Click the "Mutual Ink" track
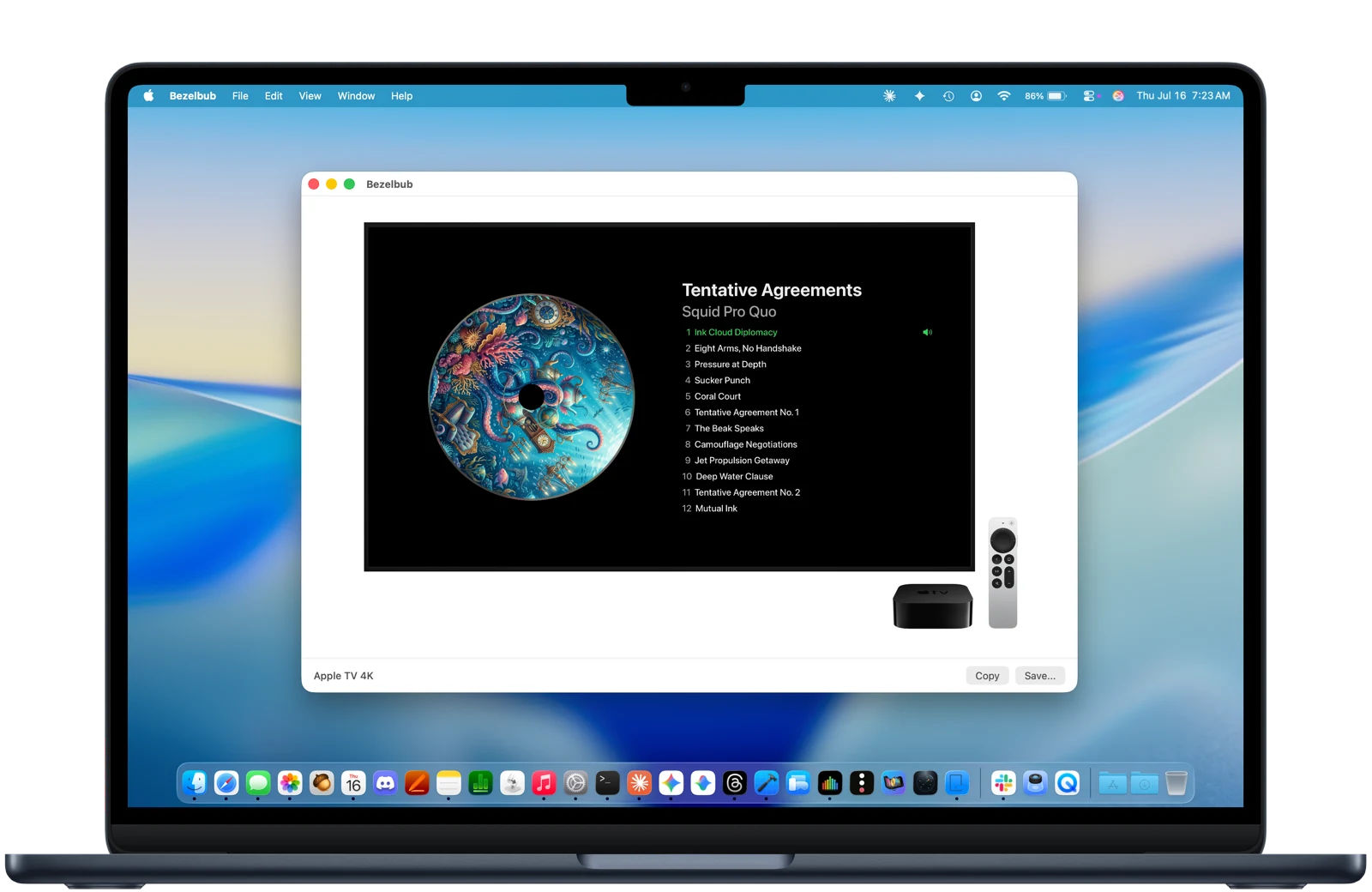Viewport: 1372px width, 892px height. 716,509
